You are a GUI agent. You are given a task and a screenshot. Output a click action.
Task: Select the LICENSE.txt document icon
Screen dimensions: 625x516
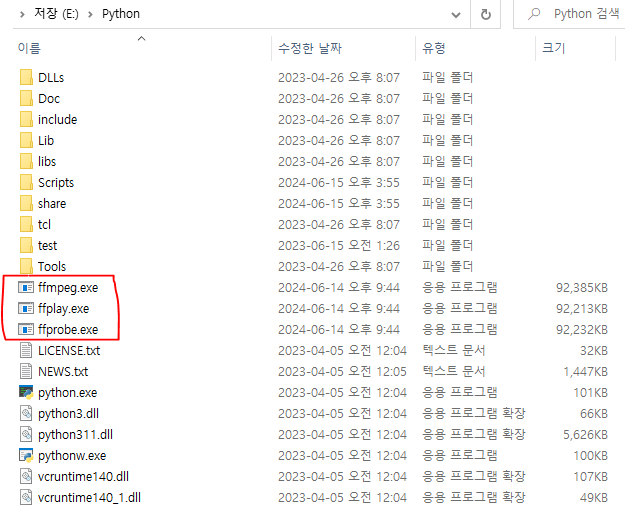(x=26, y=350)
